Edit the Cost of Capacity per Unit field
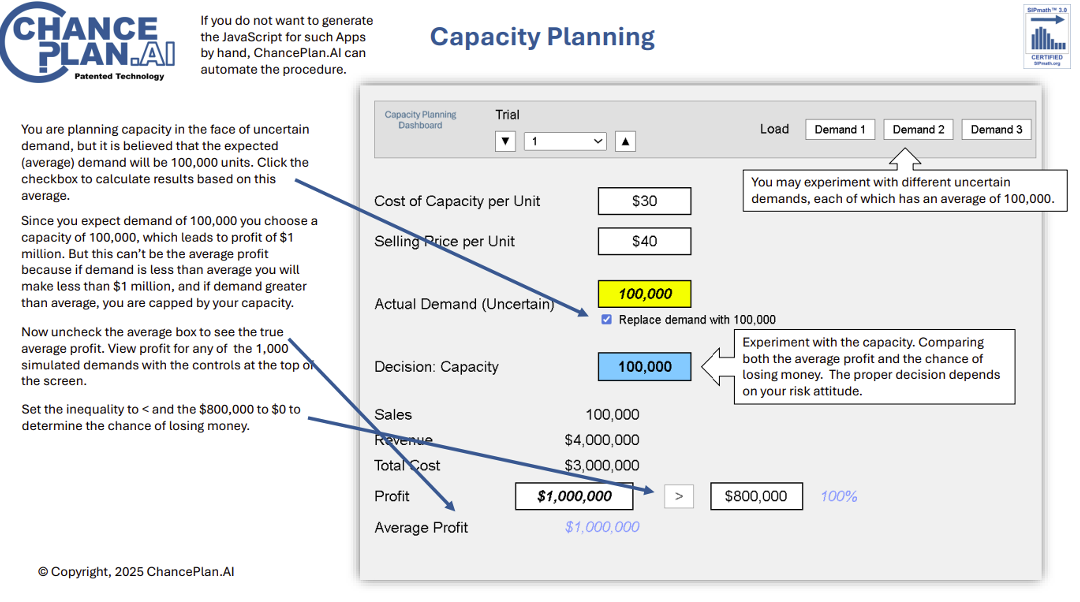The image size is (1080, 602). 644,201
